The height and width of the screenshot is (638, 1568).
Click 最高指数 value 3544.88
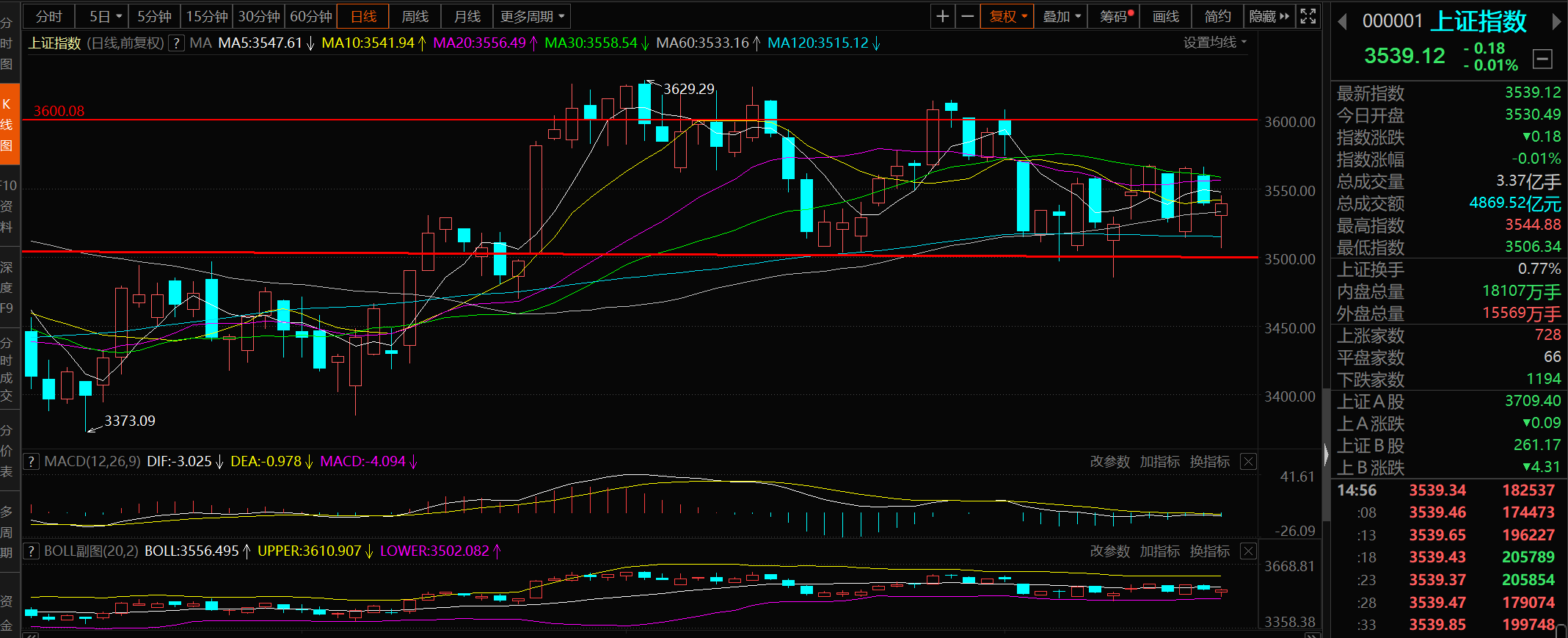coord(1533,225)
